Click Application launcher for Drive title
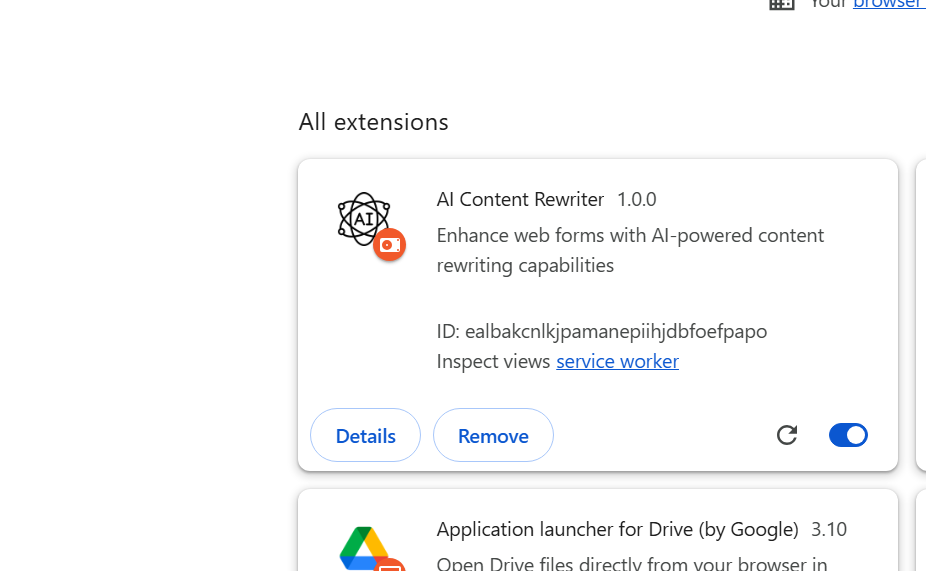 pyautogui.click(x=617, y=529)
